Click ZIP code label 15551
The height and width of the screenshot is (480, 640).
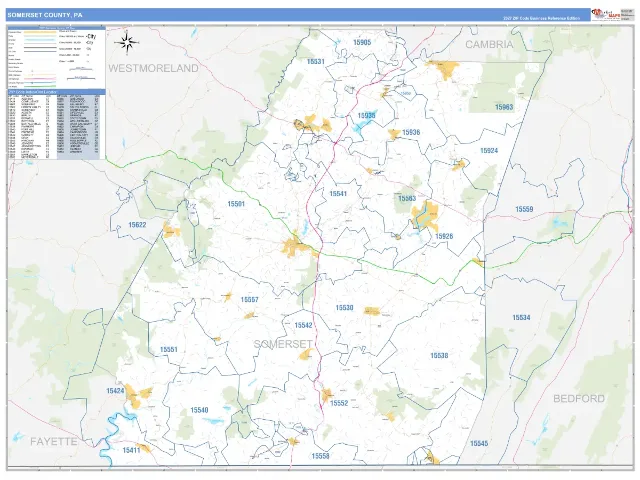(x=169, y=350)
